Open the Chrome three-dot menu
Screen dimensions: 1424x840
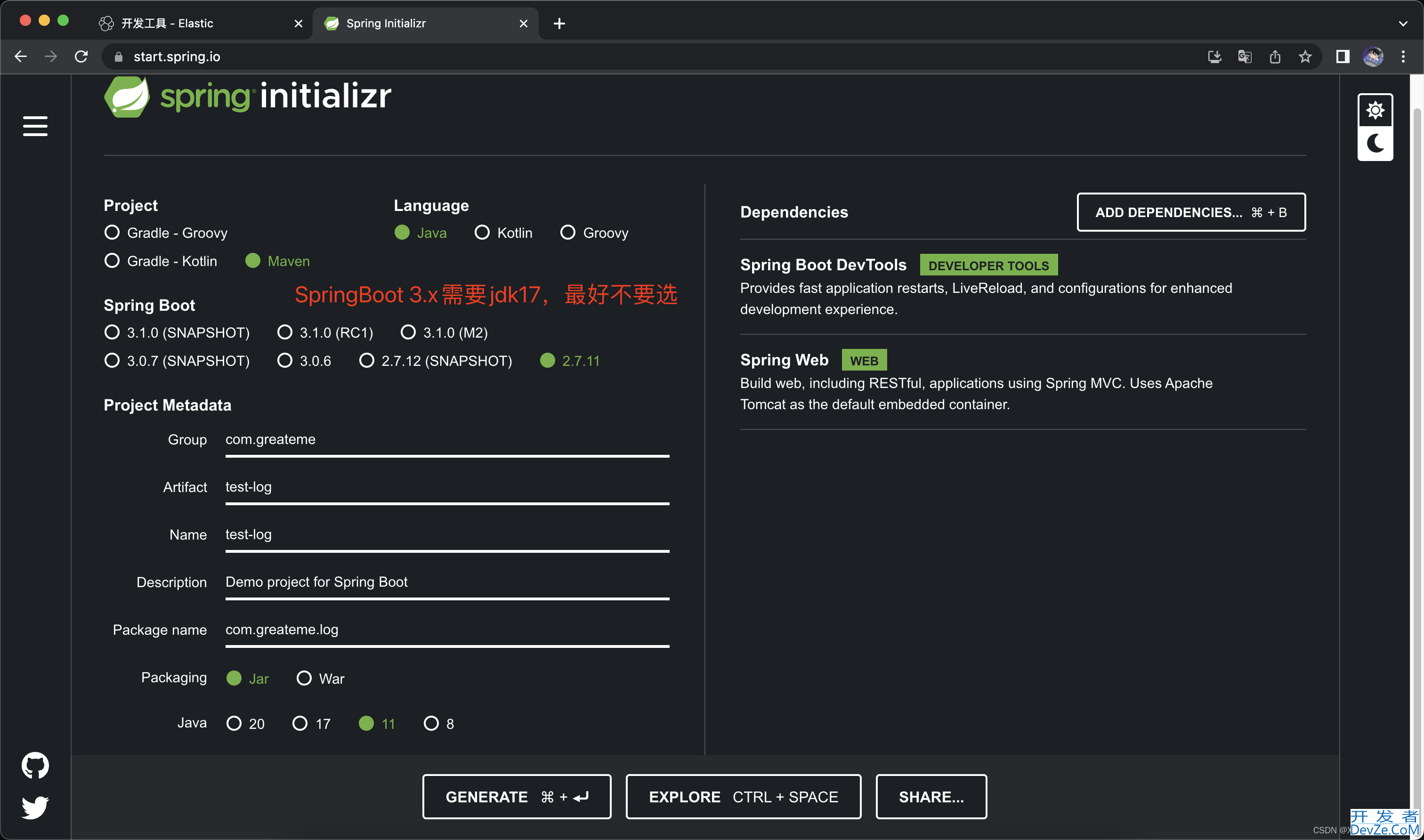point(1403,57)
